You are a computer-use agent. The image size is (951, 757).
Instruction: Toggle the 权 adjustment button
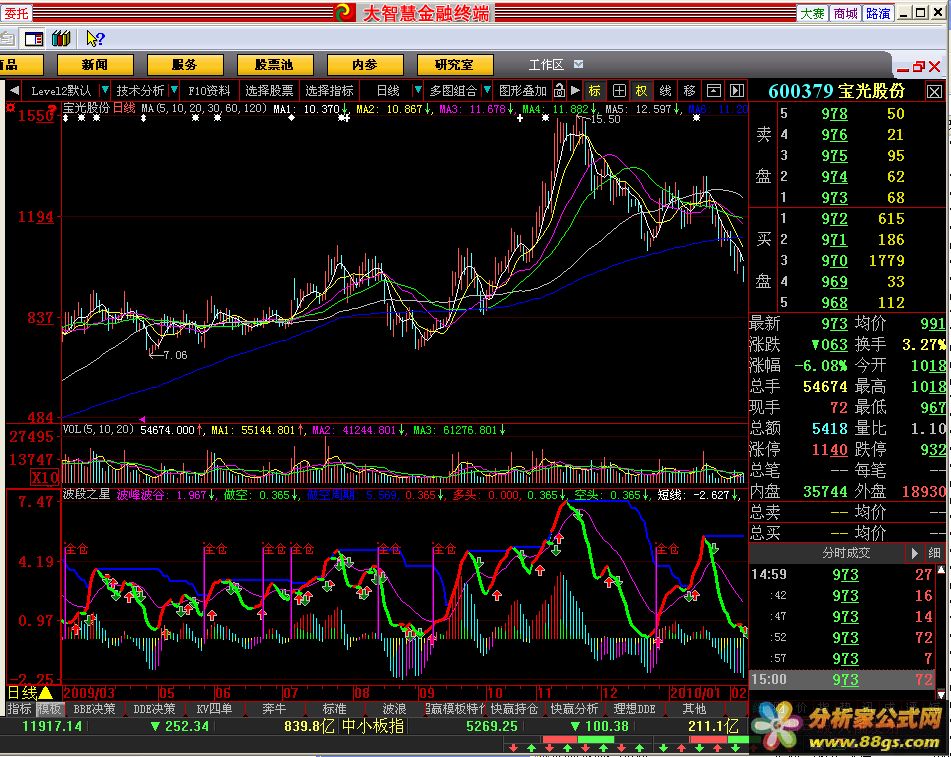click(641, 90)
